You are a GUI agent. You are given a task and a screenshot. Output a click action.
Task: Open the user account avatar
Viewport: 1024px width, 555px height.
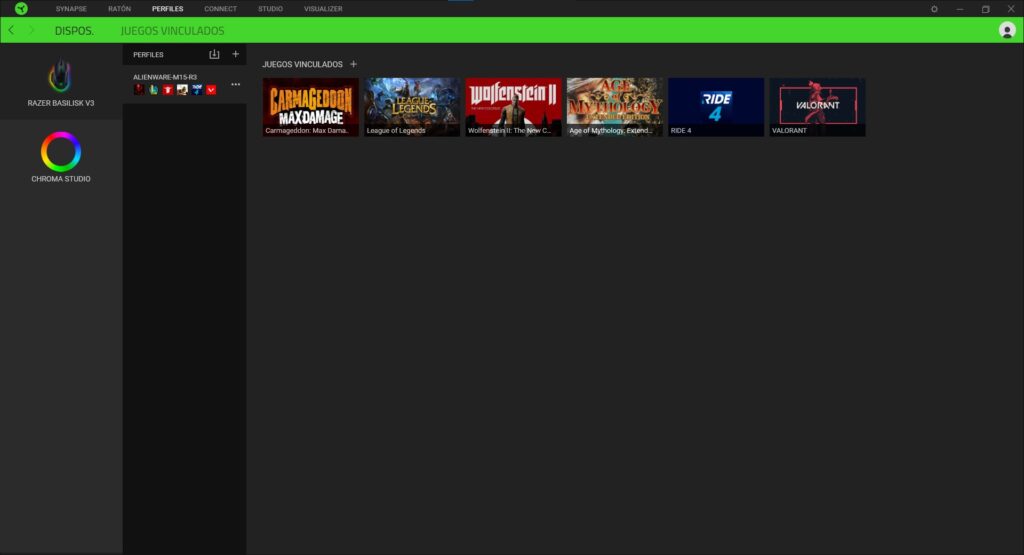[1007, 30]
